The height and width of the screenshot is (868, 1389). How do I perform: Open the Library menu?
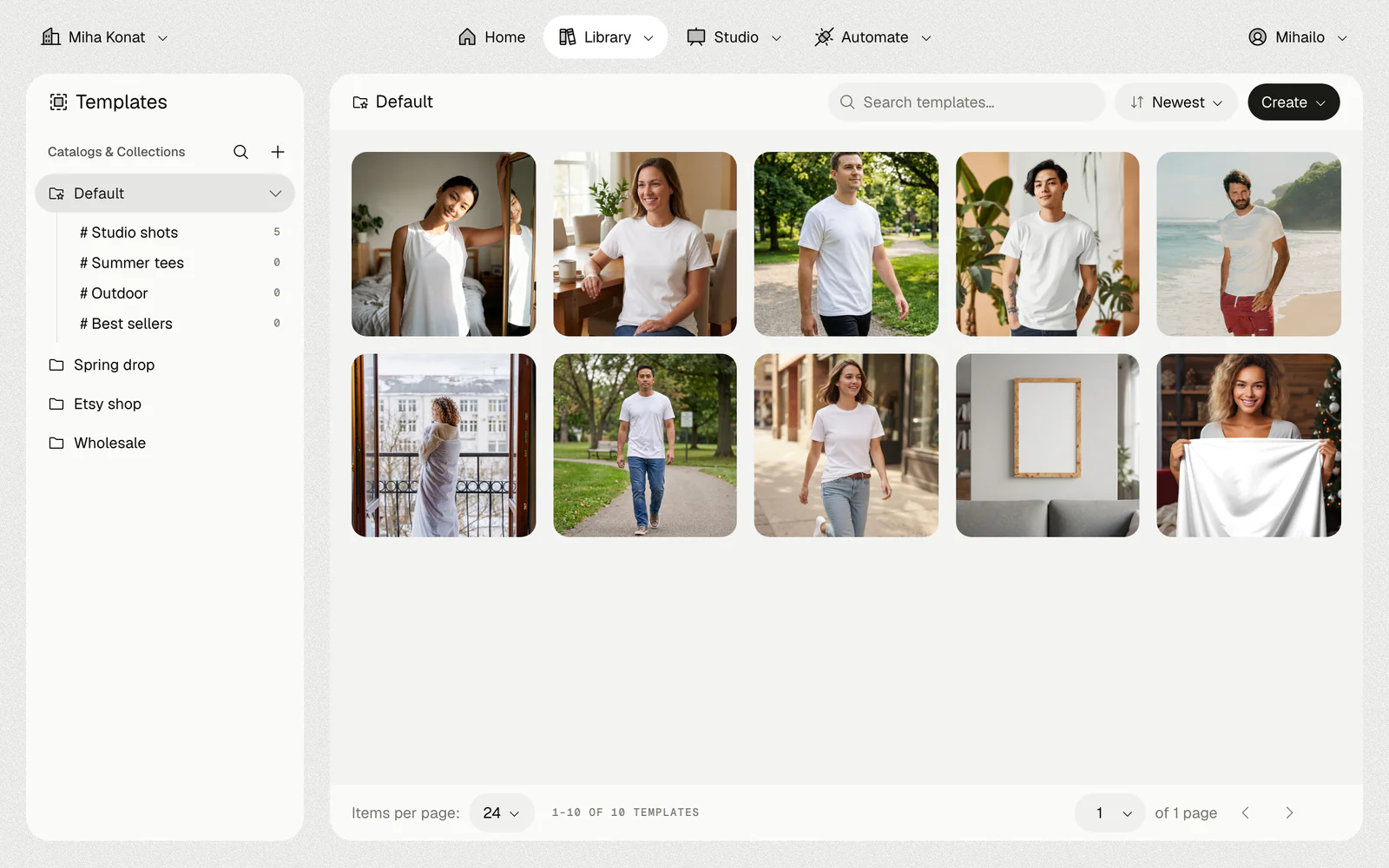pos(605,37)
